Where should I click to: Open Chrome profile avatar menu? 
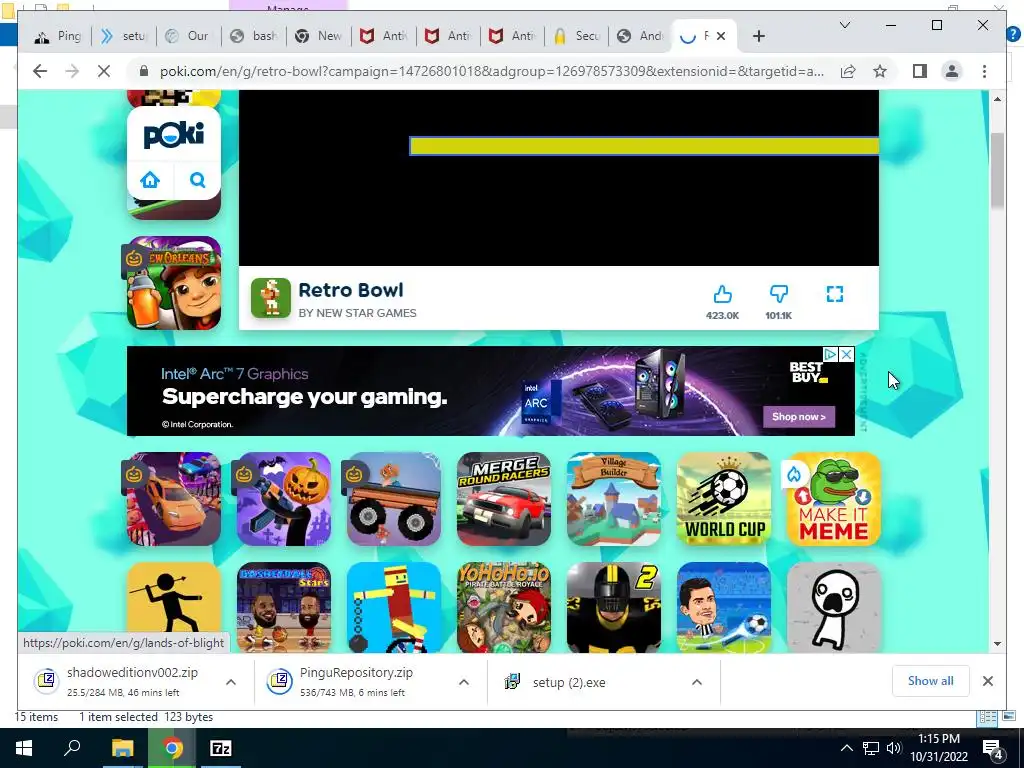point(952,71)
